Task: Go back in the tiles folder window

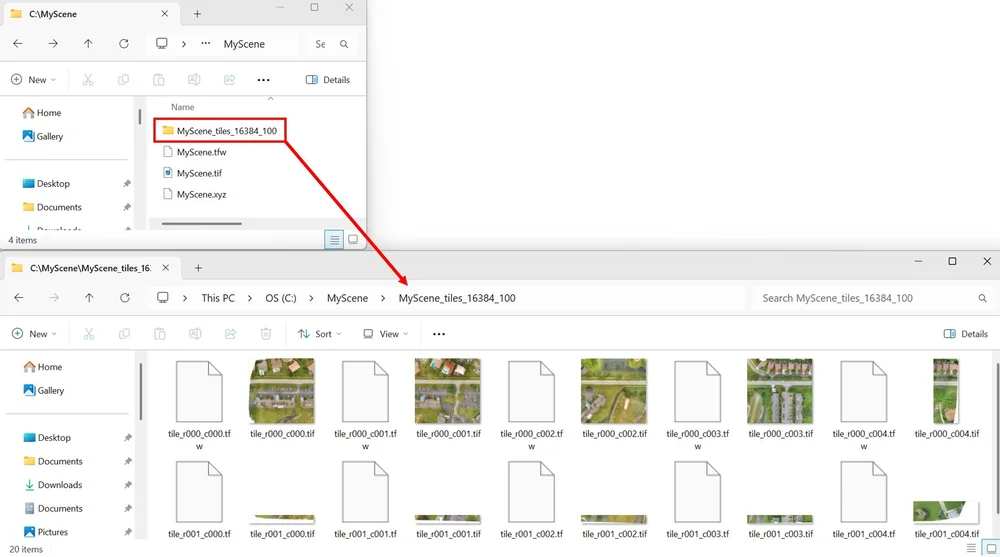Action: (18, 298)
